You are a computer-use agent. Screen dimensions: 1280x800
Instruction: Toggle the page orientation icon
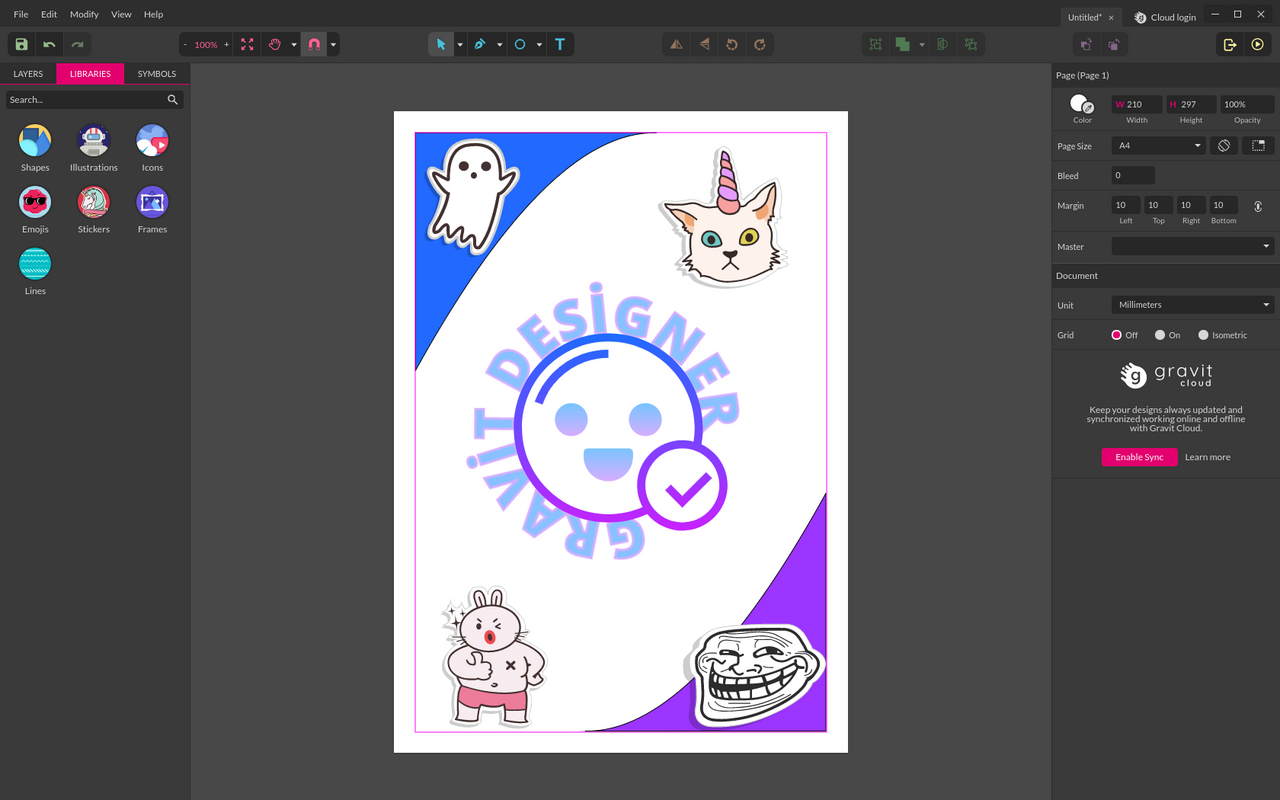pyautogui.click(x=1223, y=146)
